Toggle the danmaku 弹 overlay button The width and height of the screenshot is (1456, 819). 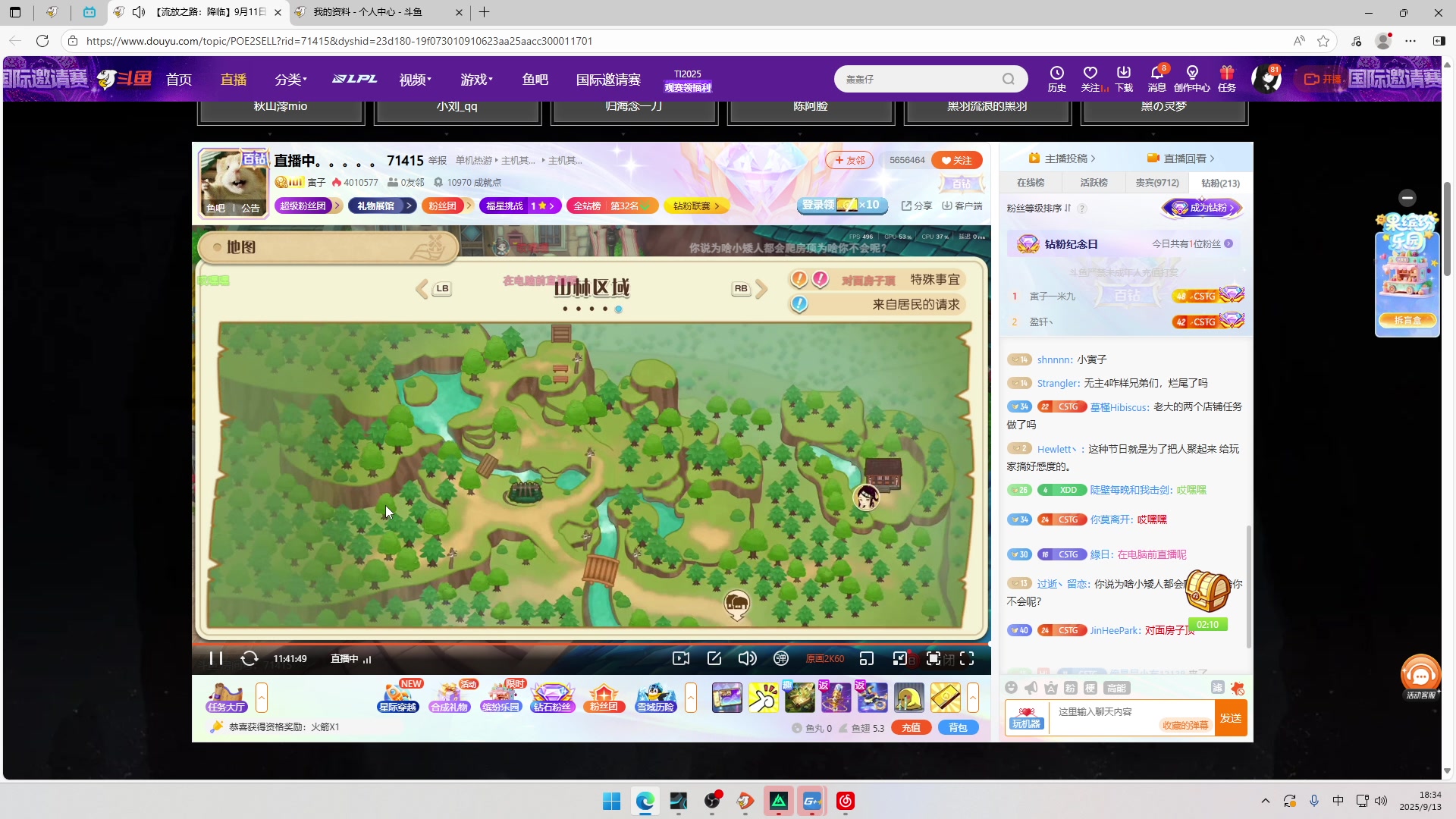(x=781, y=658)
